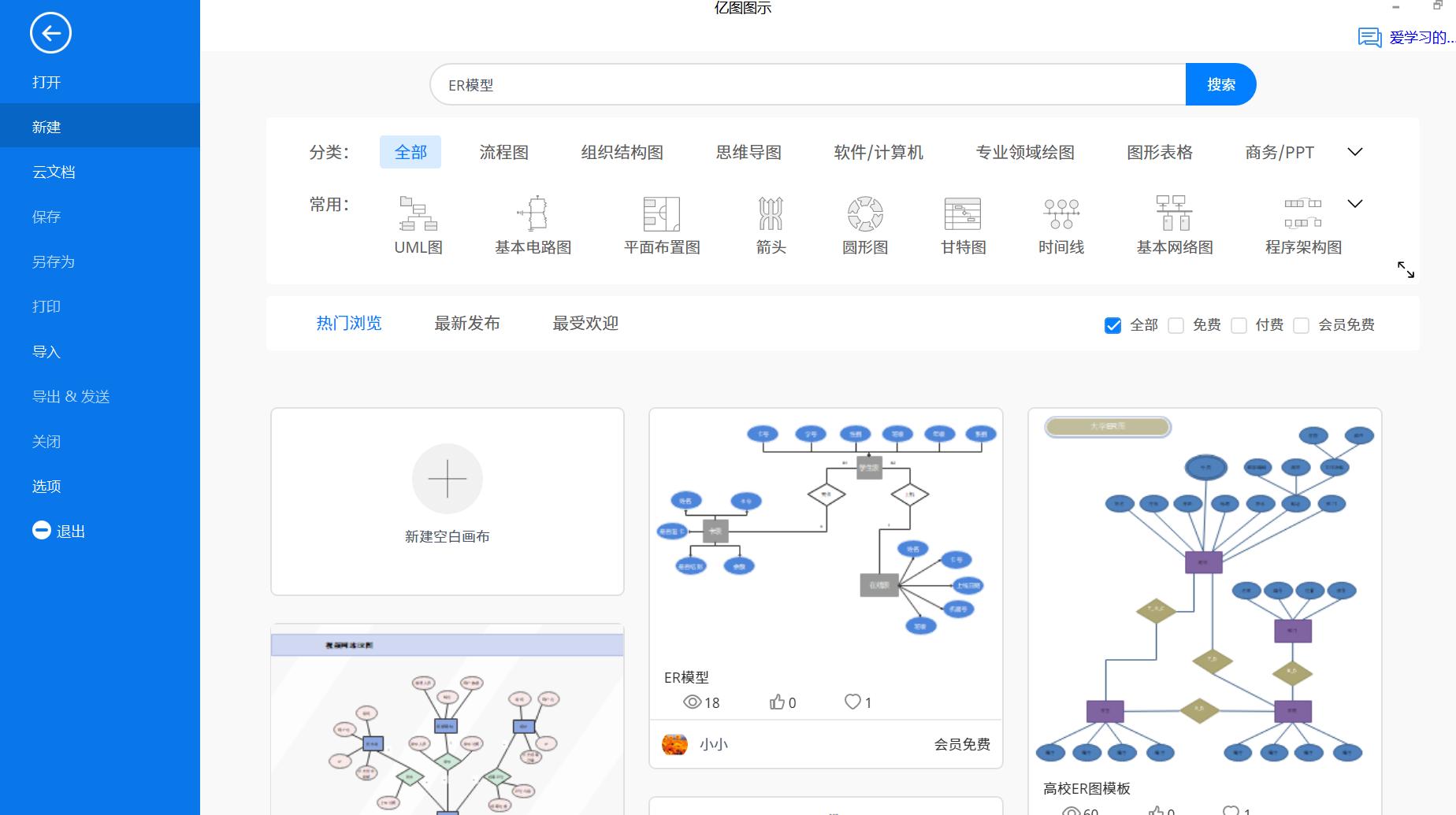Check the 会员免费 filter option

click(1301, 324)
